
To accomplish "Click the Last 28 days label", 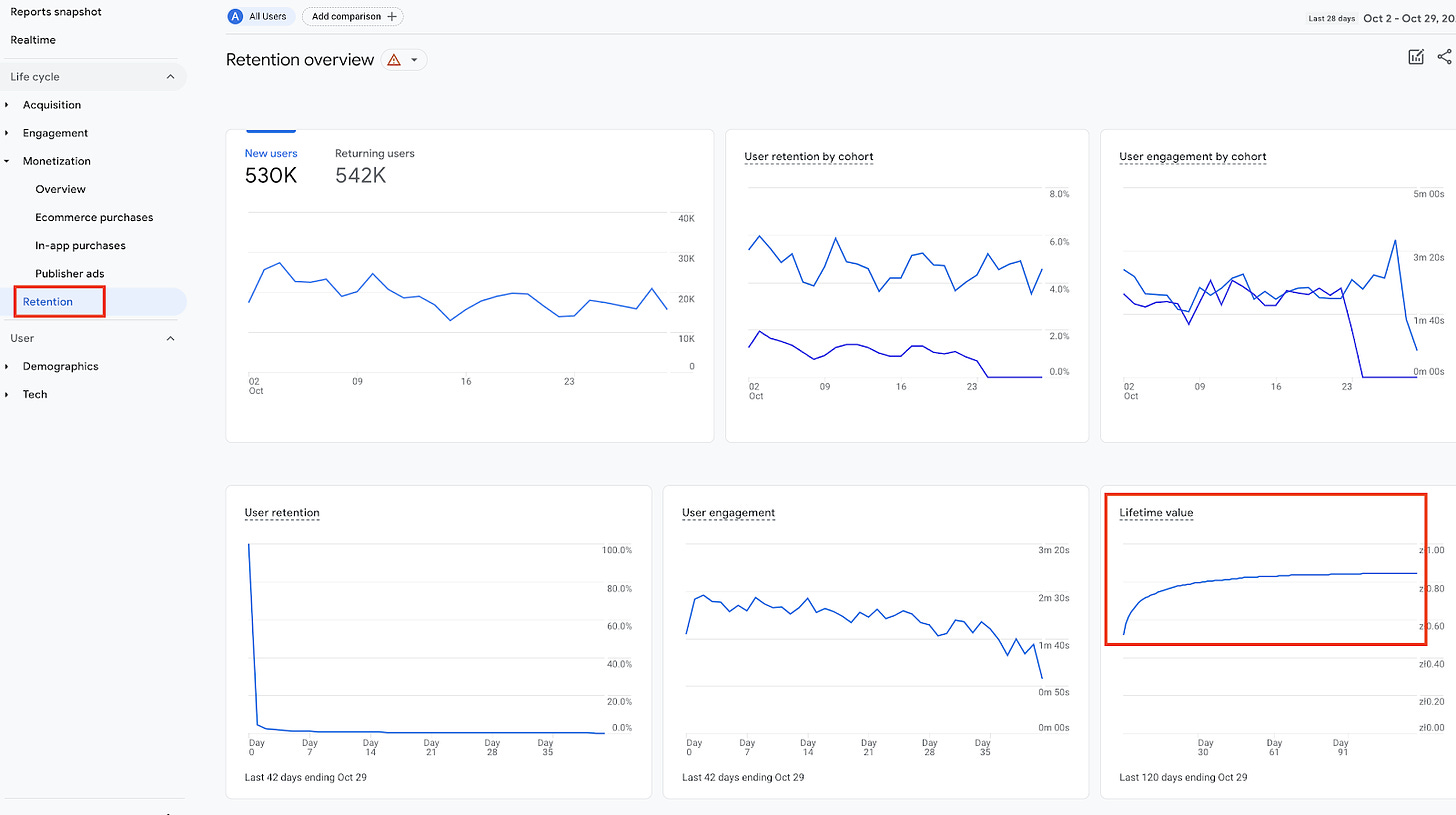I will (1331, 18).
